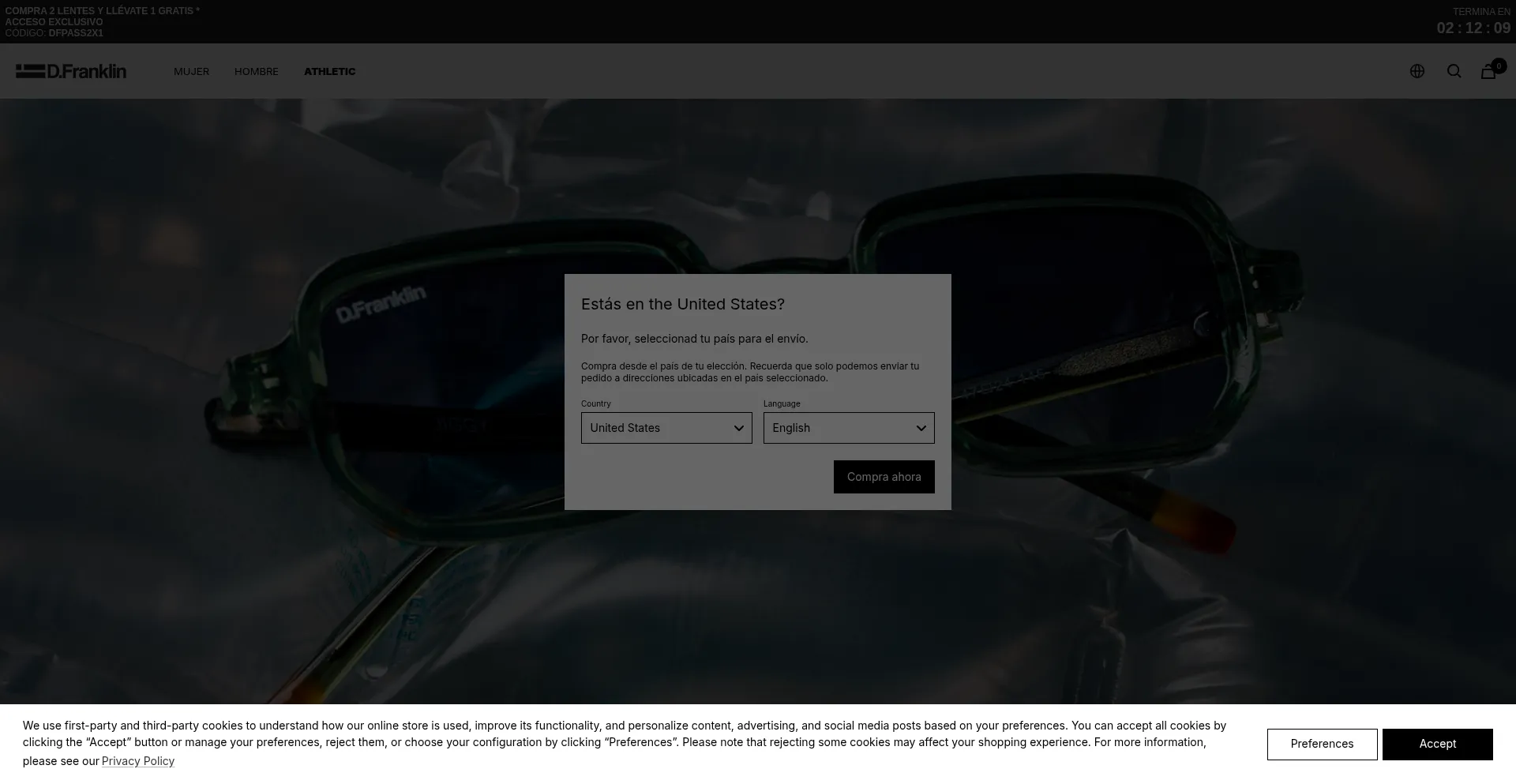Open the HOMBRE menu
This screenshot has width=1516, height=784.
click(256, 71)
